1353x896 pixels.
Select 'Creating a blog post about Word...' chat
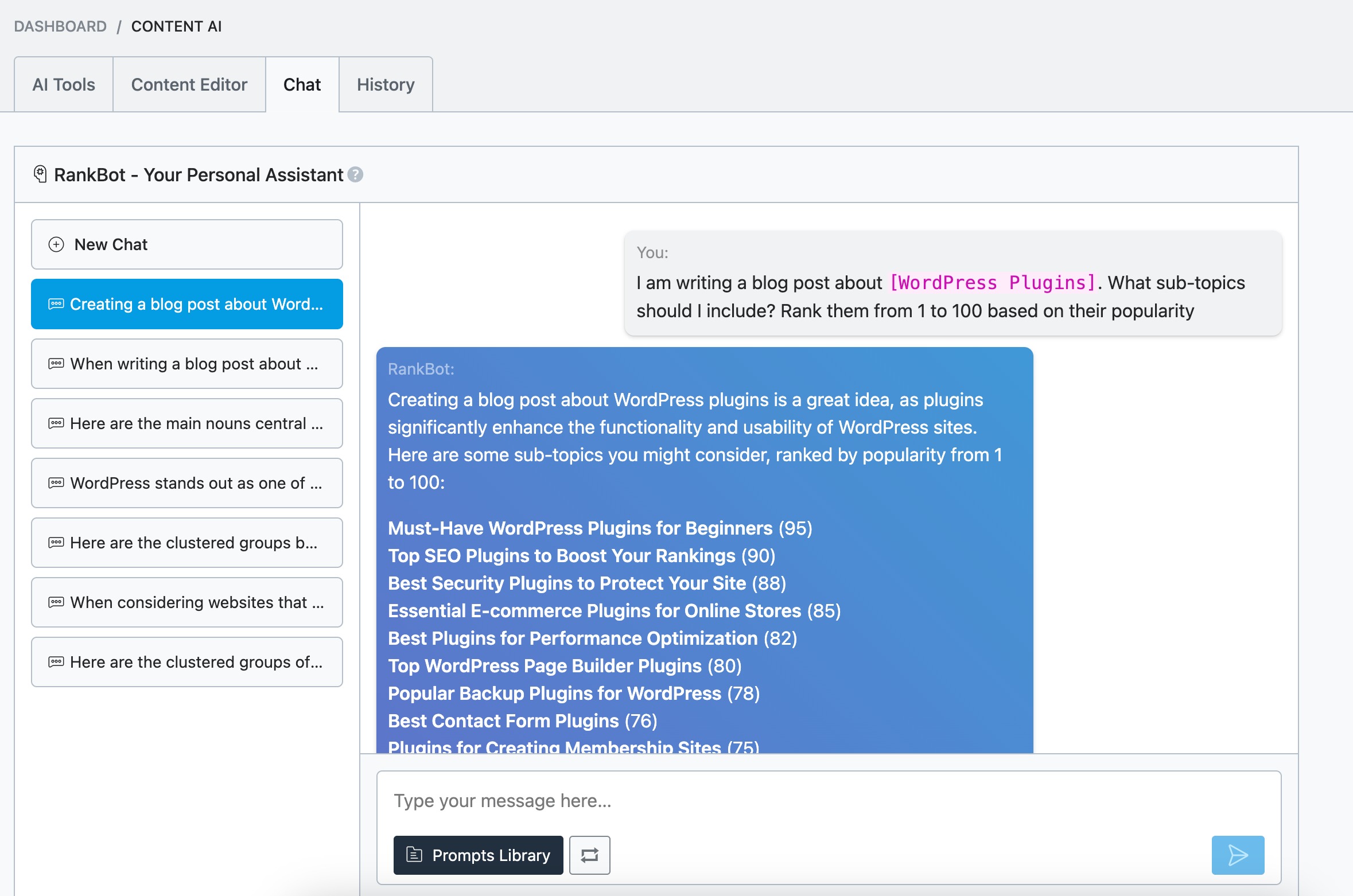(187, 304)
